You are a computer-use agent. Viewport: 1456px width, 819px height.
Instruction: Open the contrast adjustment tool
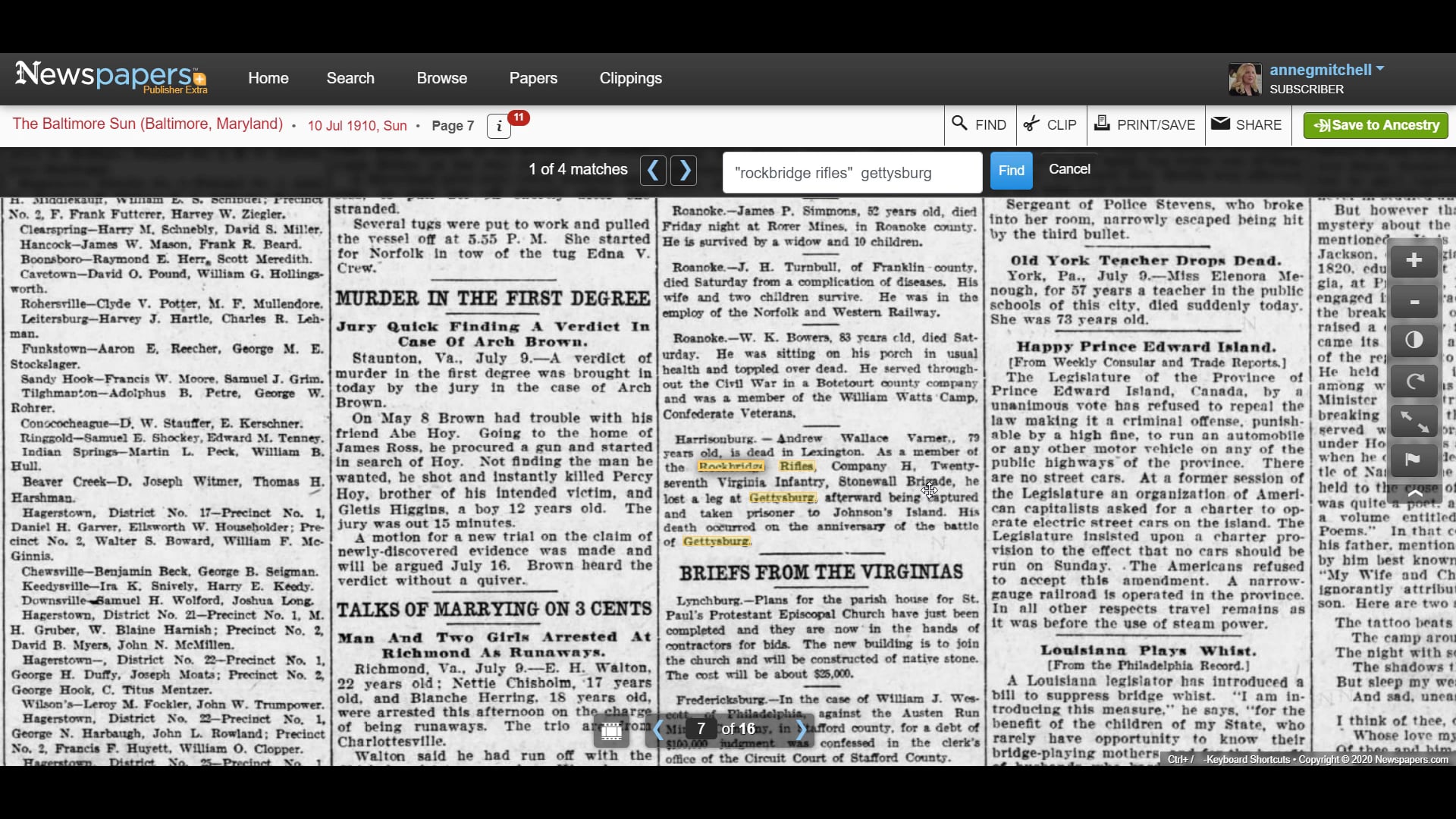(x=1414, y=340)
